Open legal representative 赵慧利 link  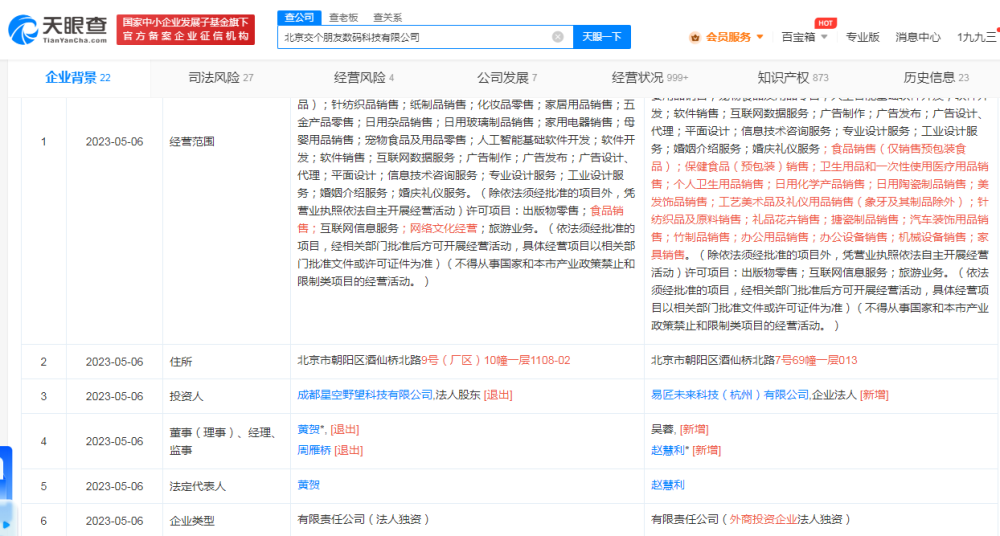click(x=667, y=485)
